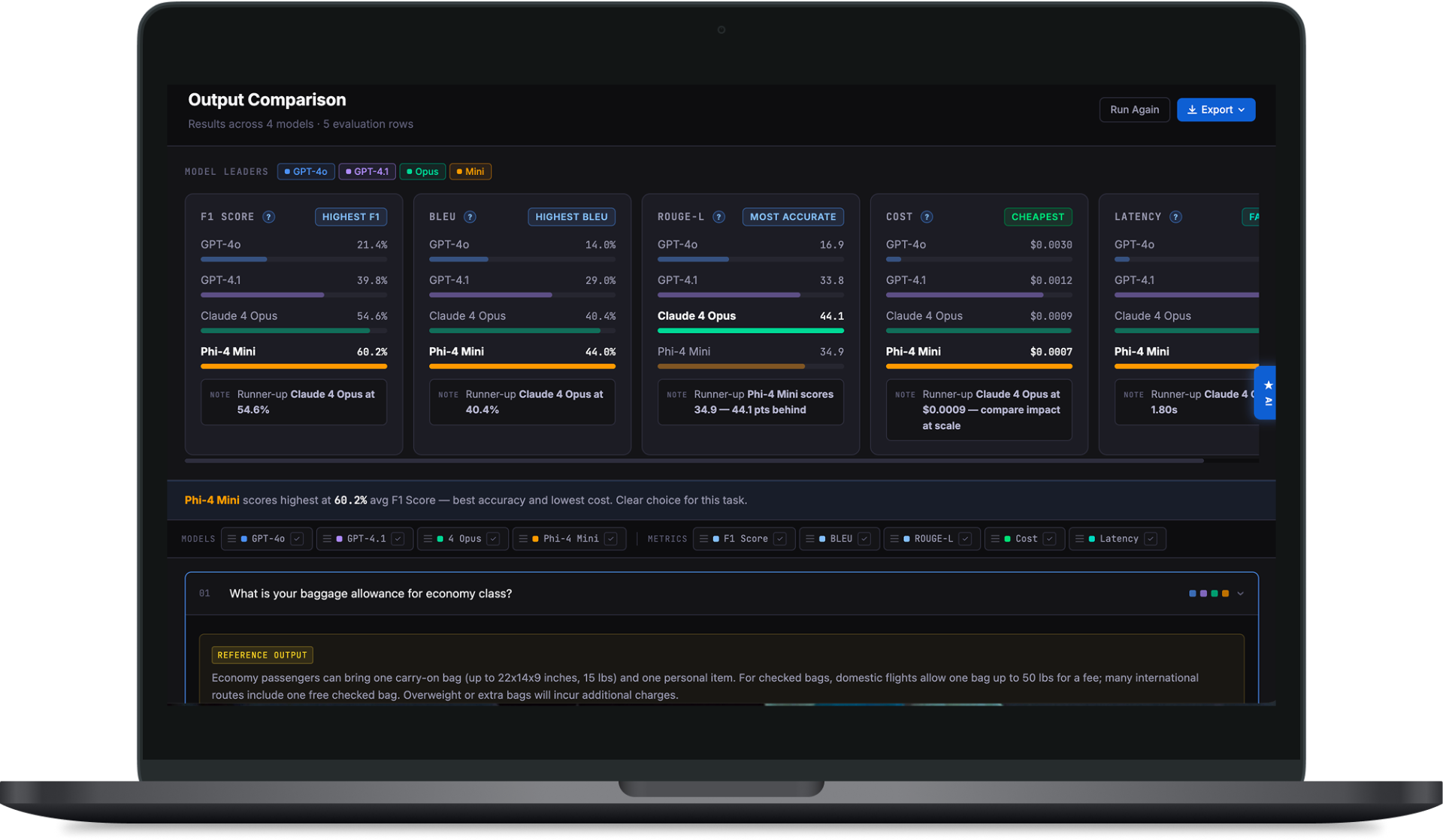Open the ROUGE-L info question icon
Screen dimensions: 1443x840
[x=718, y=217]
